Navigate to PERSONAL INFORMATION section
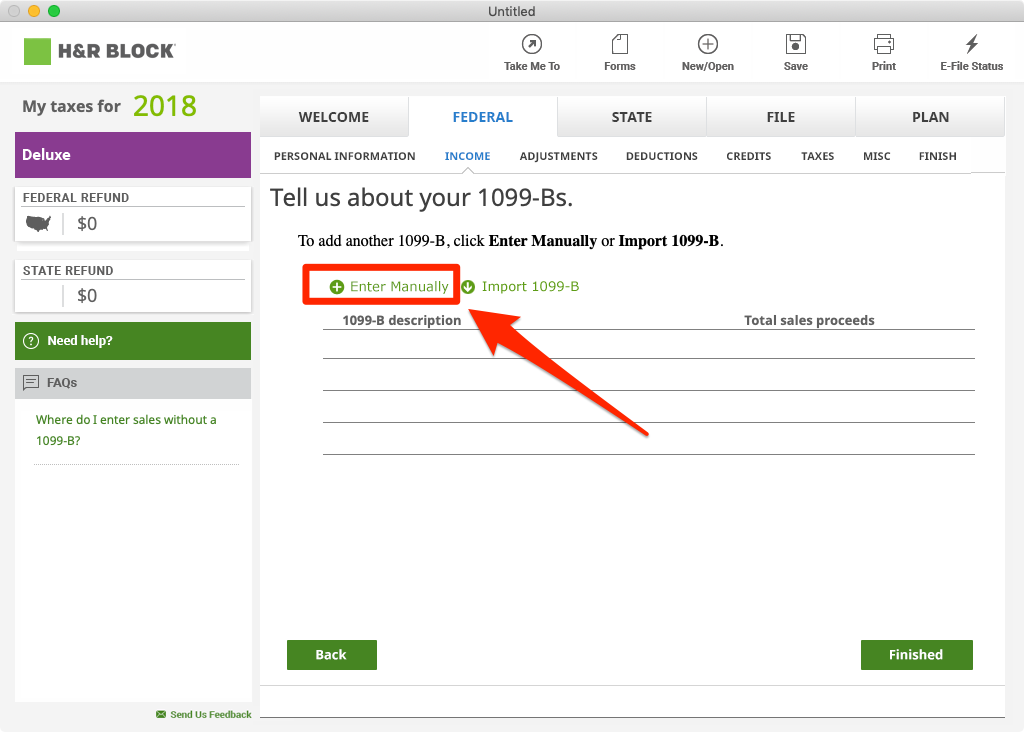 pyautogui.click(x=344, y=156)
